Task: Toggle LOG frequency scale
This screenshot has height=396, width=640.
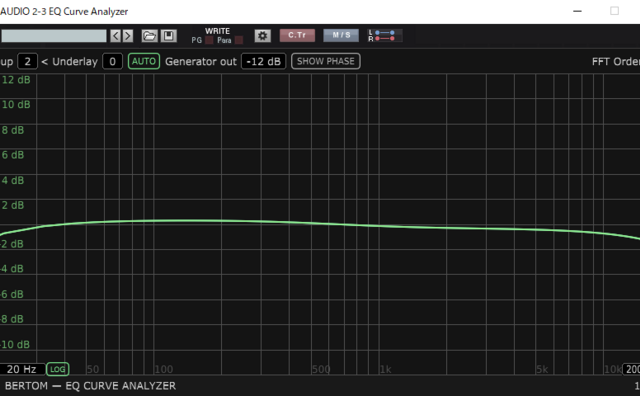Action: point(58,369)
